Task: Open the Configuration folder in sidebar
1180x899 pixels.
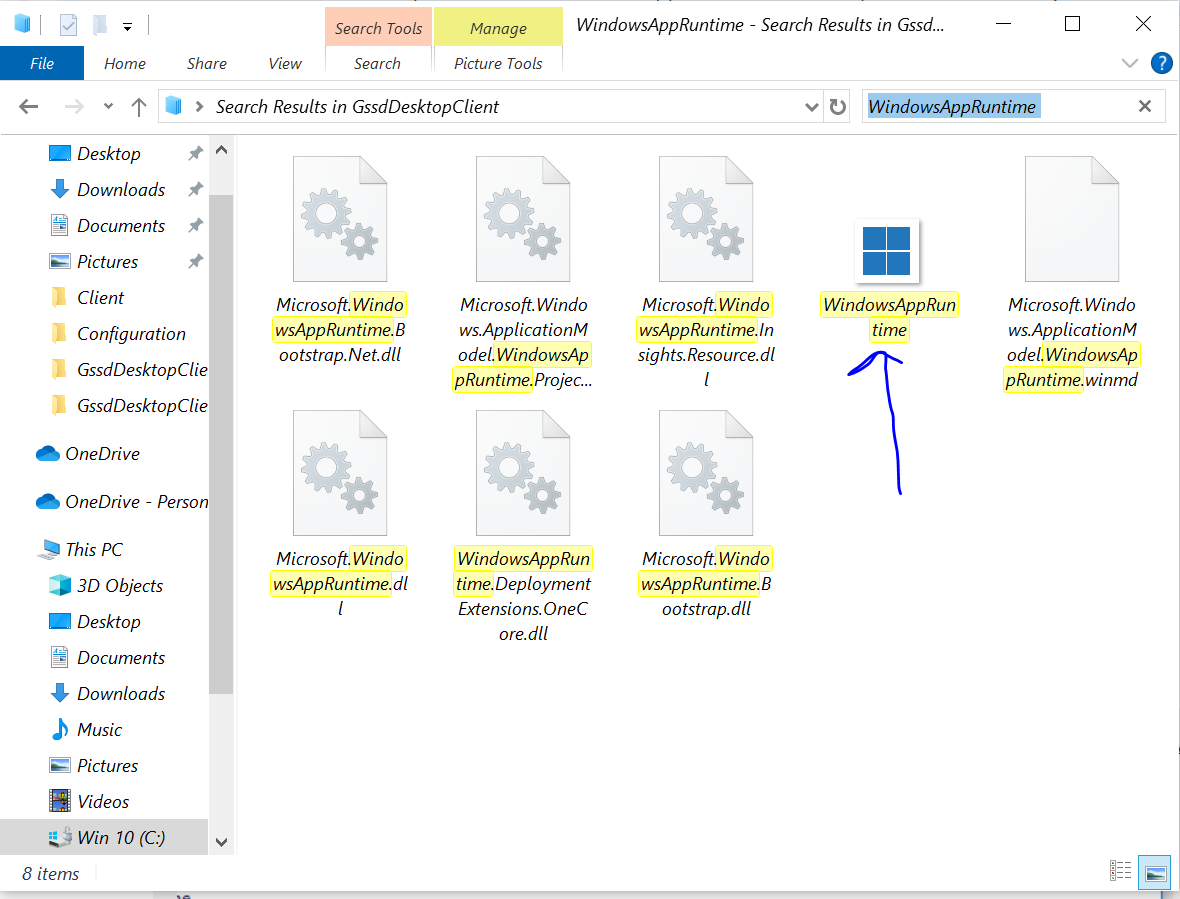Action: (x=117, y=334)
